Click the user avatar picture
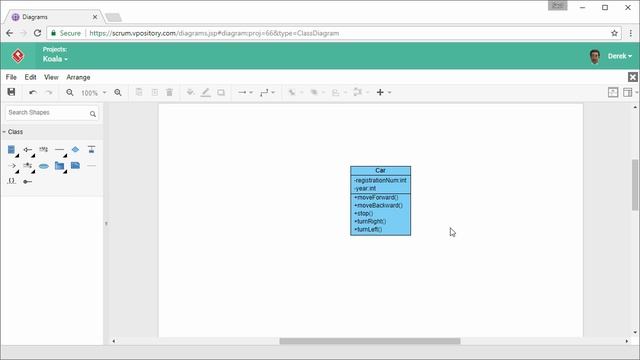Screen dimensions: 640x360 tap(595, 56)
